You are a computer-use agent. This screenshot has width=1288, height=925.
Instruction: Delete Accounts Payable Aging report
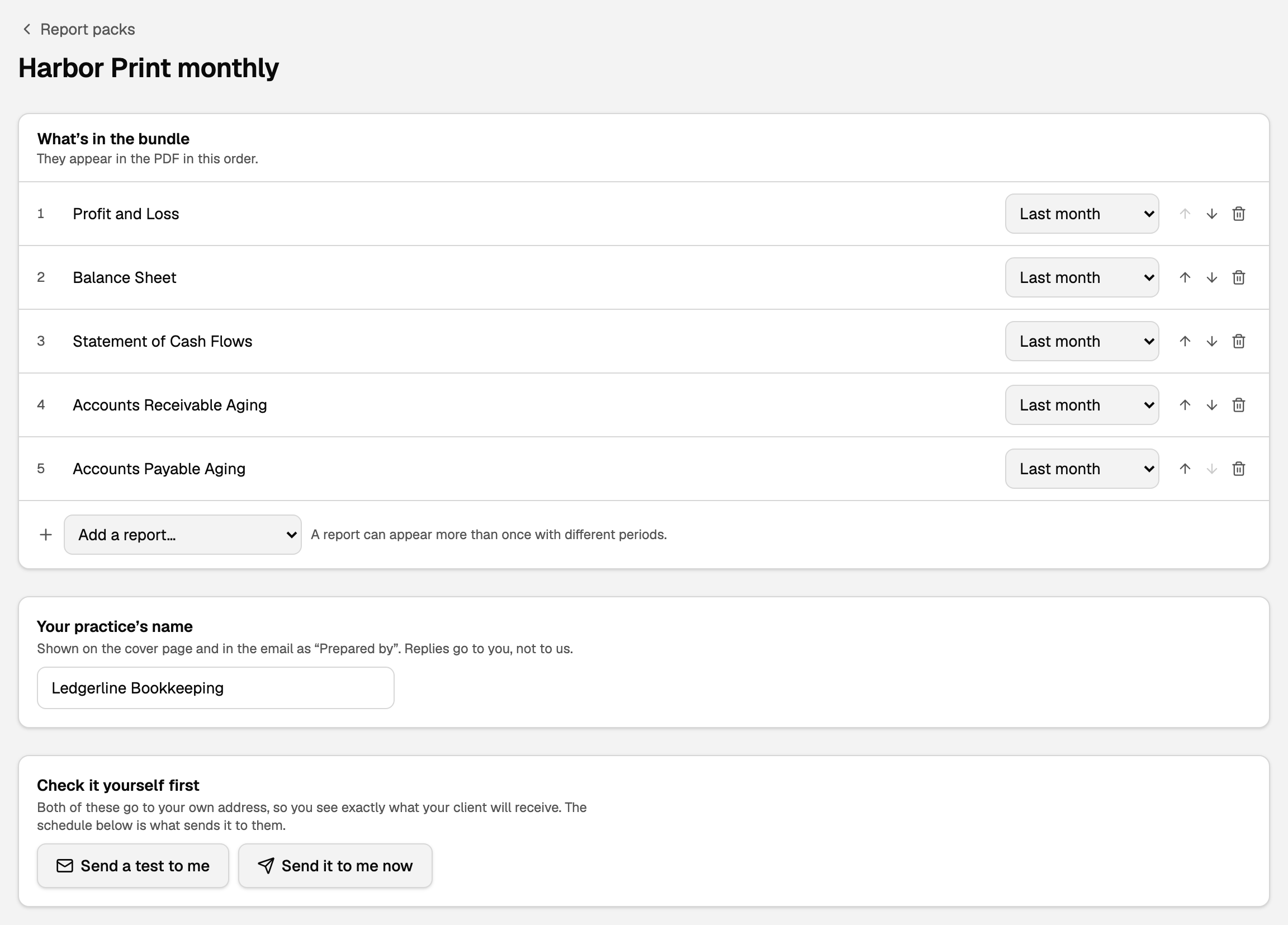pos(1239,469)
